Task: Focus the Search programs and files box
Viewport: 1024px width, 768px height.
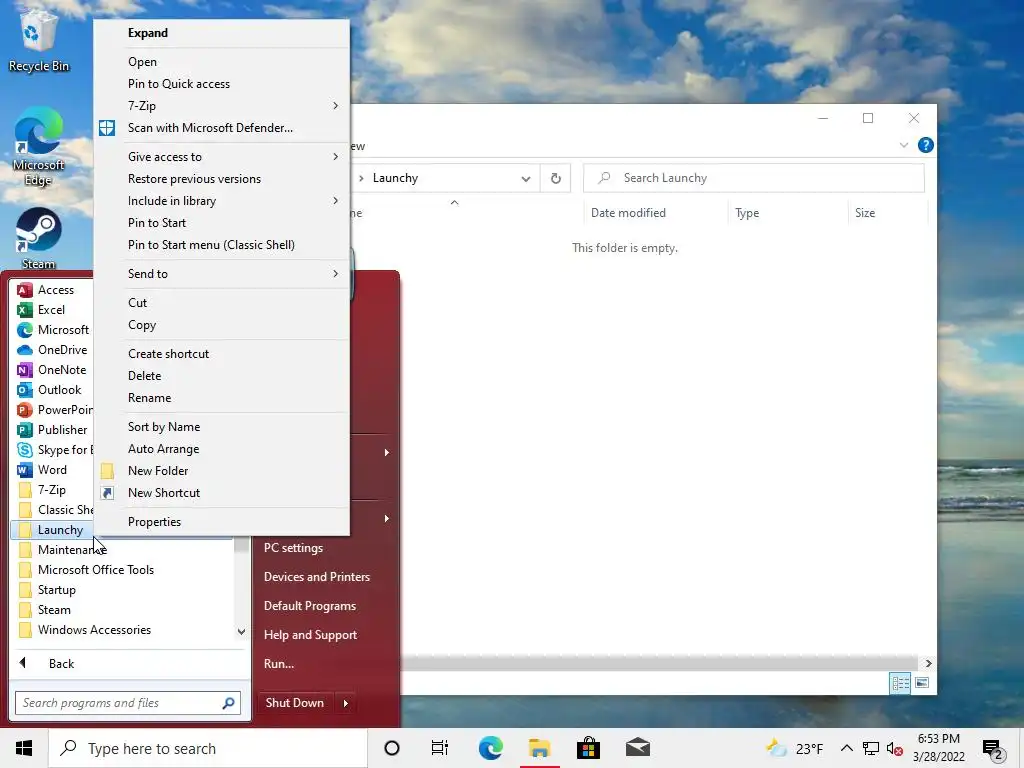Action: coord(128,703)
